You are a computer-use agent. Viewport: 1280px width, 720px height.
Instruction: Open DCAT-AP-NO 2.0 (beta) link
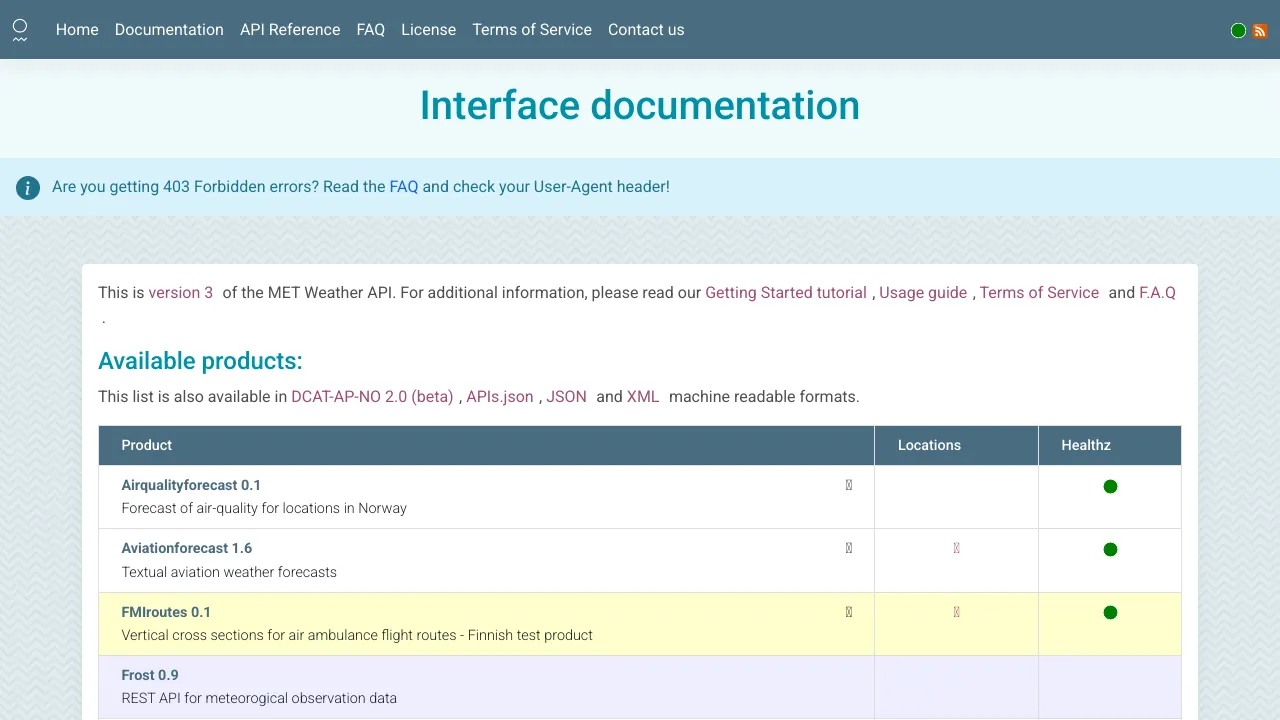(x=372, y=397)
